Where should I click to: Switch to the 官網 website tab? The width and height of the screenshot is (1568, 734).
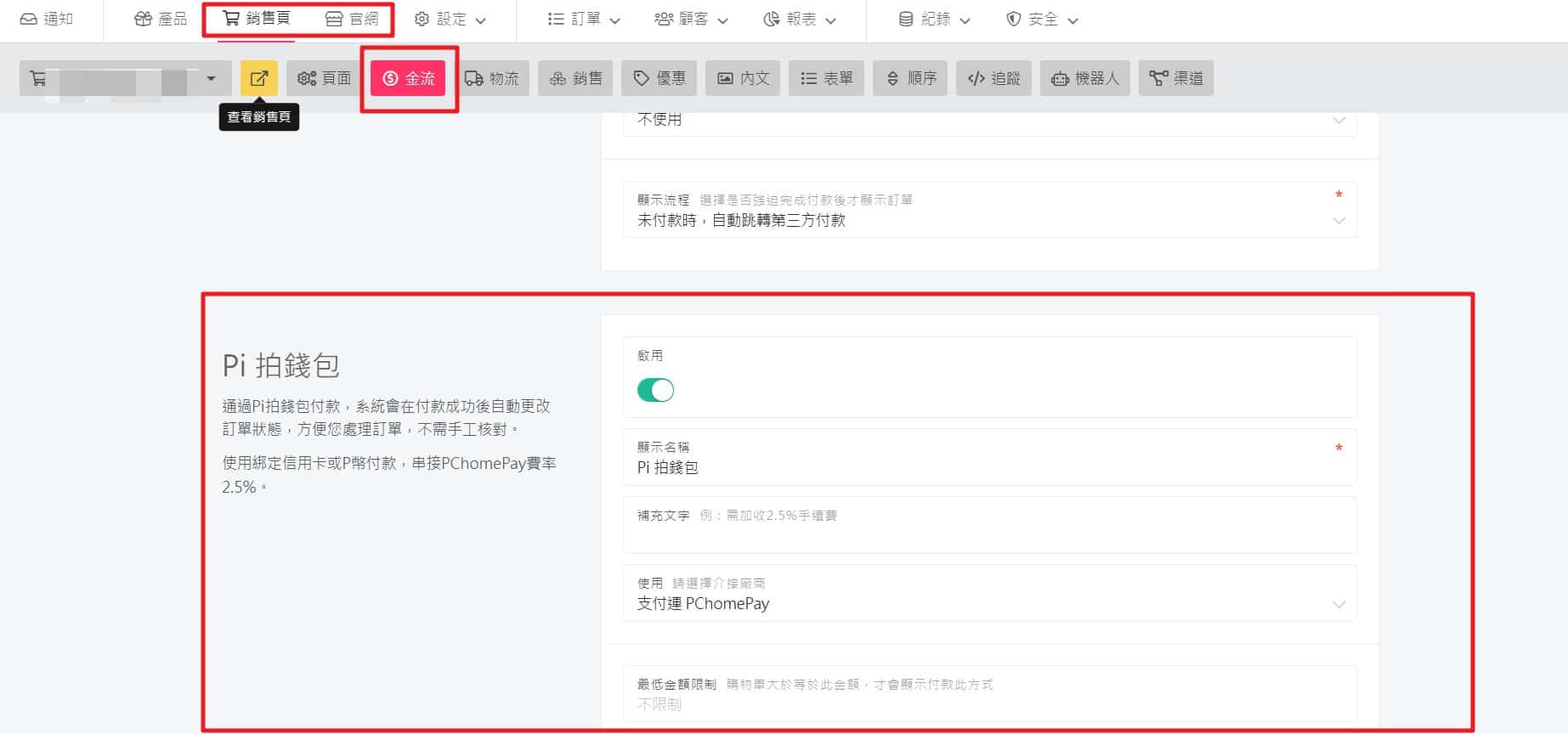tap(352, 20)
